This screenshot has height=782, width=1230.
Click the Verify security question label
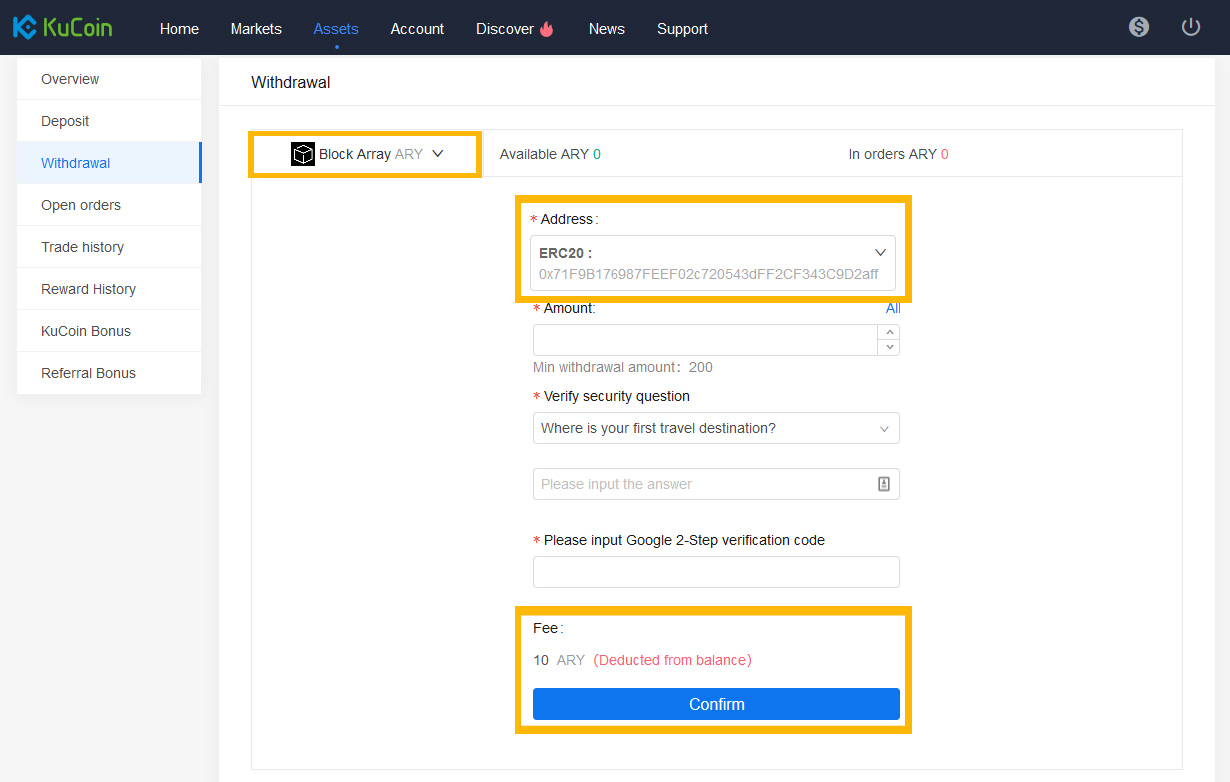pos(617,396)
